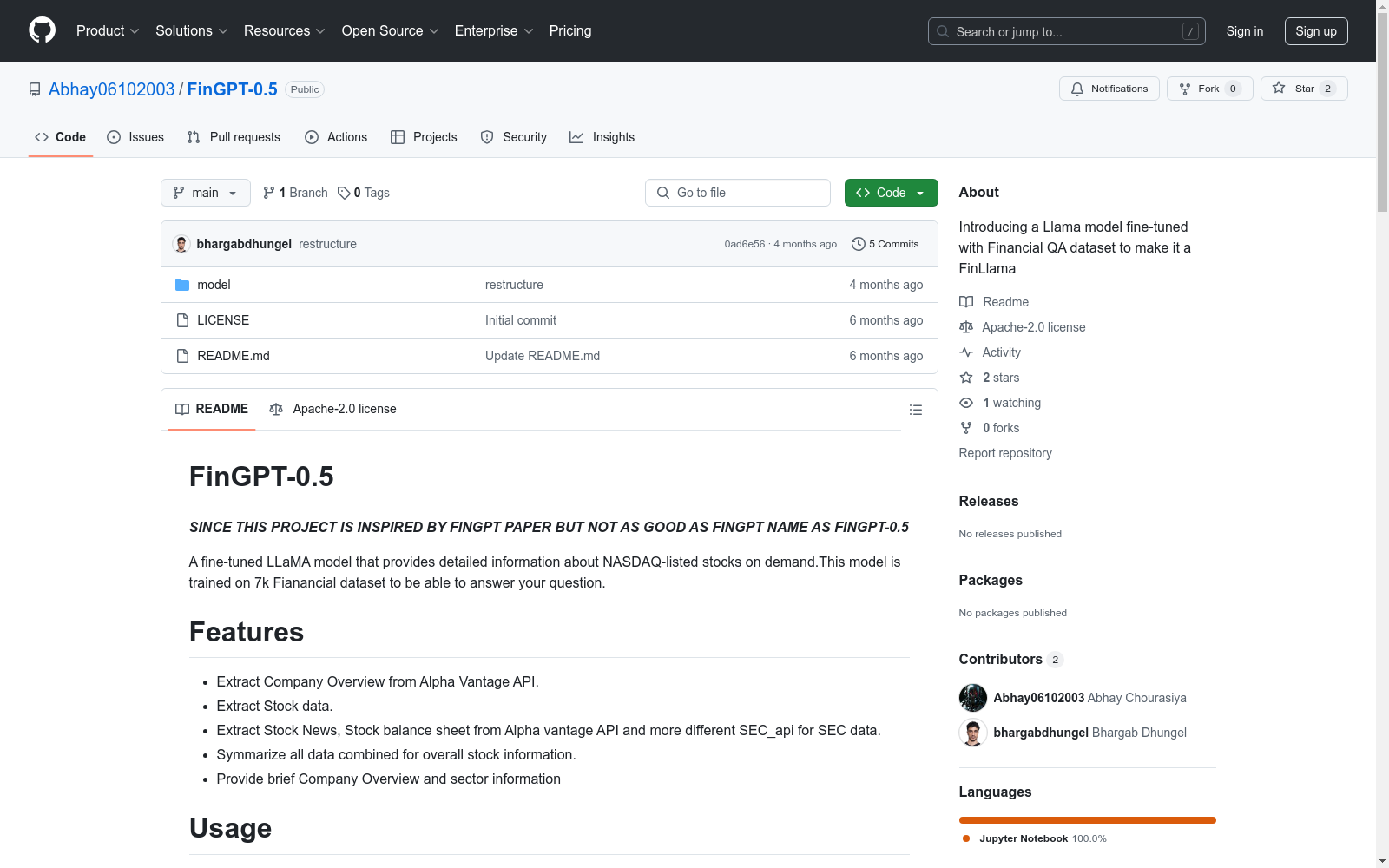Screen dimensions: 1389x868
Task: Open the Update README.md commit message
Action: coord(543,356)
